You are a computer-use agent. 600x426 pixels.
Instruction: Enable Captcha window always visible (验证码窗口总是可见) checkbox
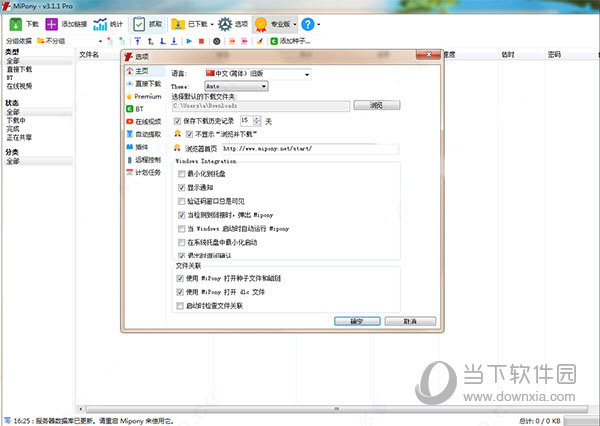point(181,201)
